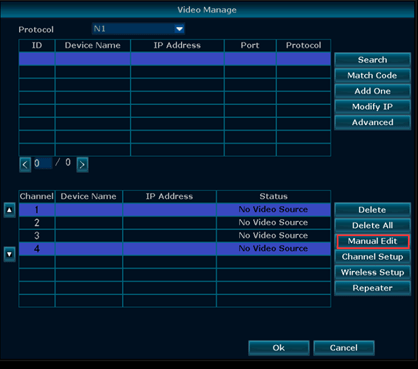Screen dimensions: 418x369
Task: Go to next page of device list
Action: click(82, 164)
